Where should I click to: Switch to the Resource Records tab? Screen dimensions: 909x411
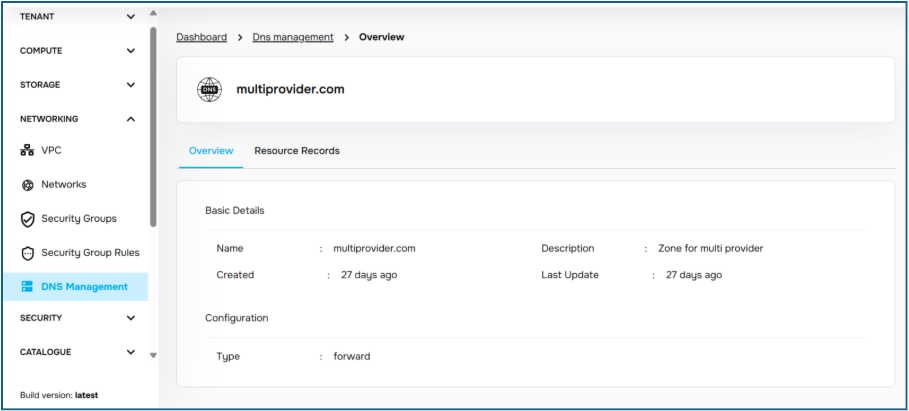coord(297,151)
